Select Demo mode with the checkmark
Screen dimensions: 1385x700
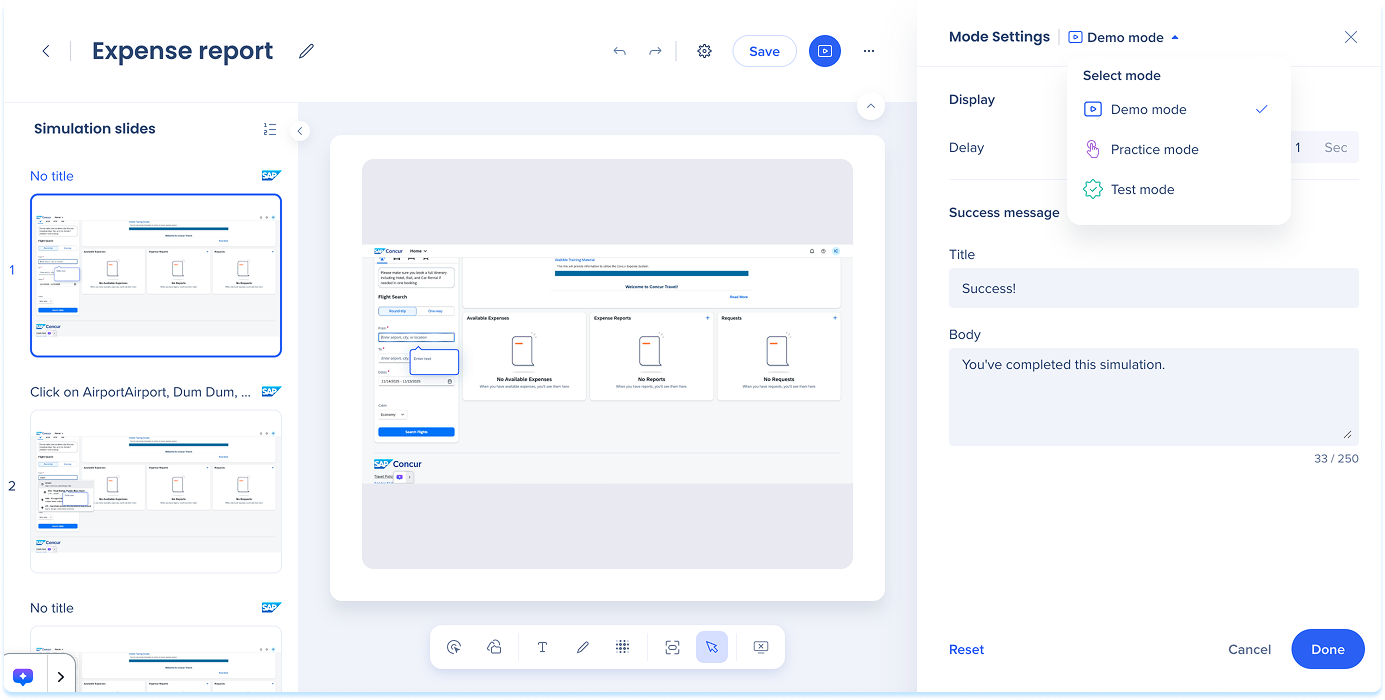[1148, 109]
